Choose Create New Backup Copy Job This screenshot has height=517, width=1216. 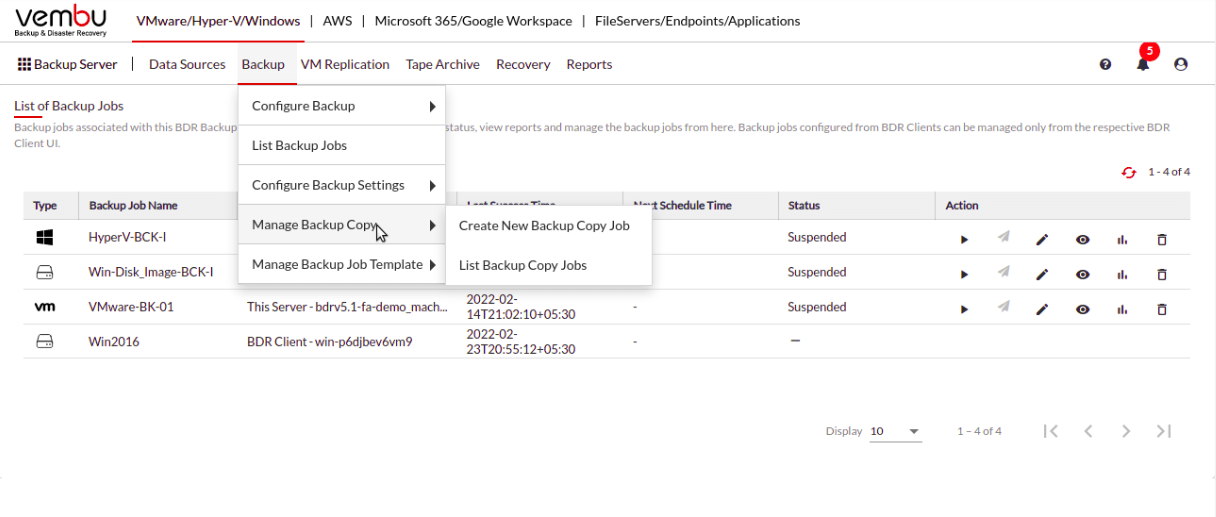[544, 225]
